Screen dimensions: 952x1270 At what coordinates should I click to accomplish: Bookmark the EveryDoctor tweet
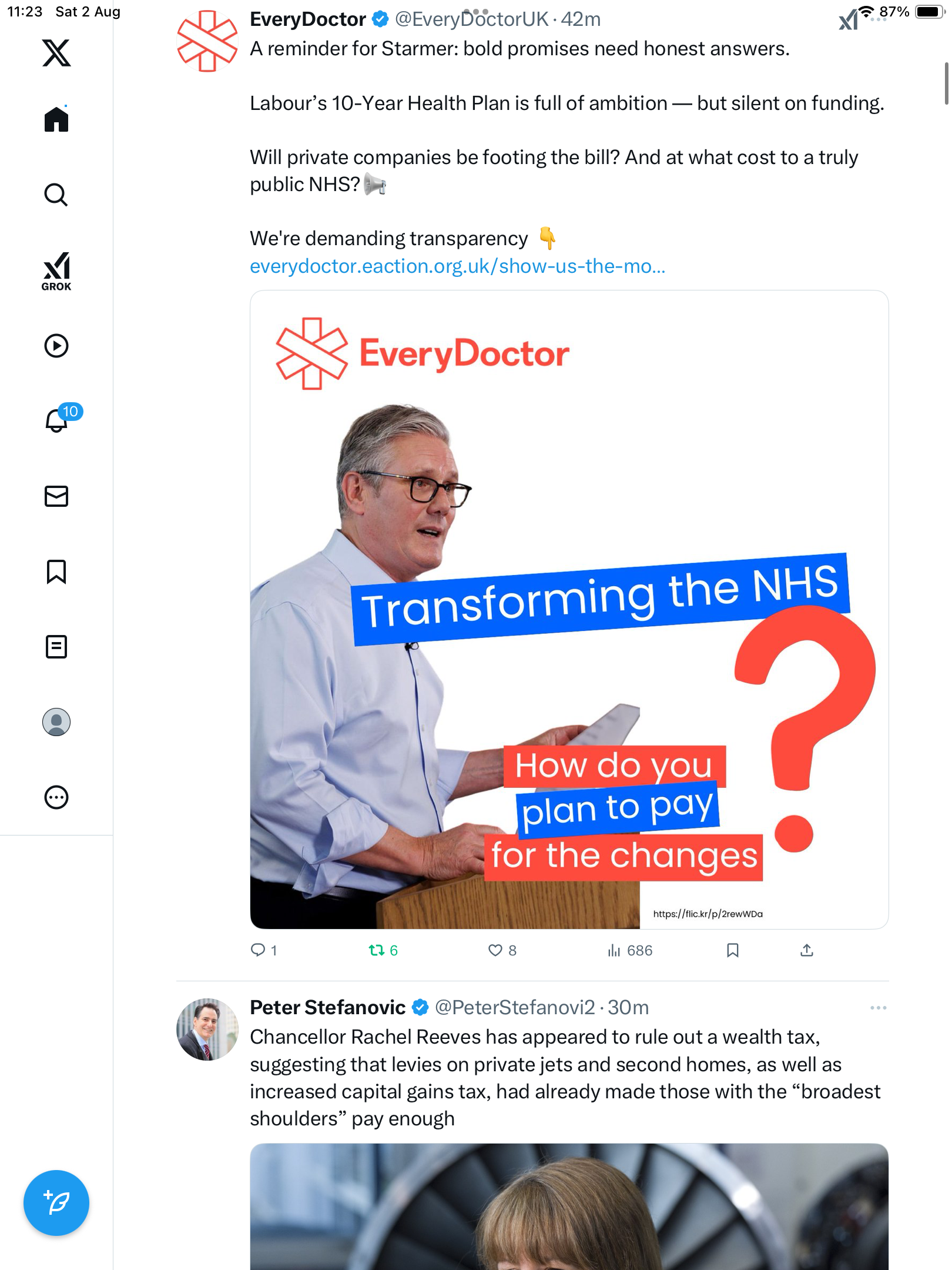tap(732, 951)
